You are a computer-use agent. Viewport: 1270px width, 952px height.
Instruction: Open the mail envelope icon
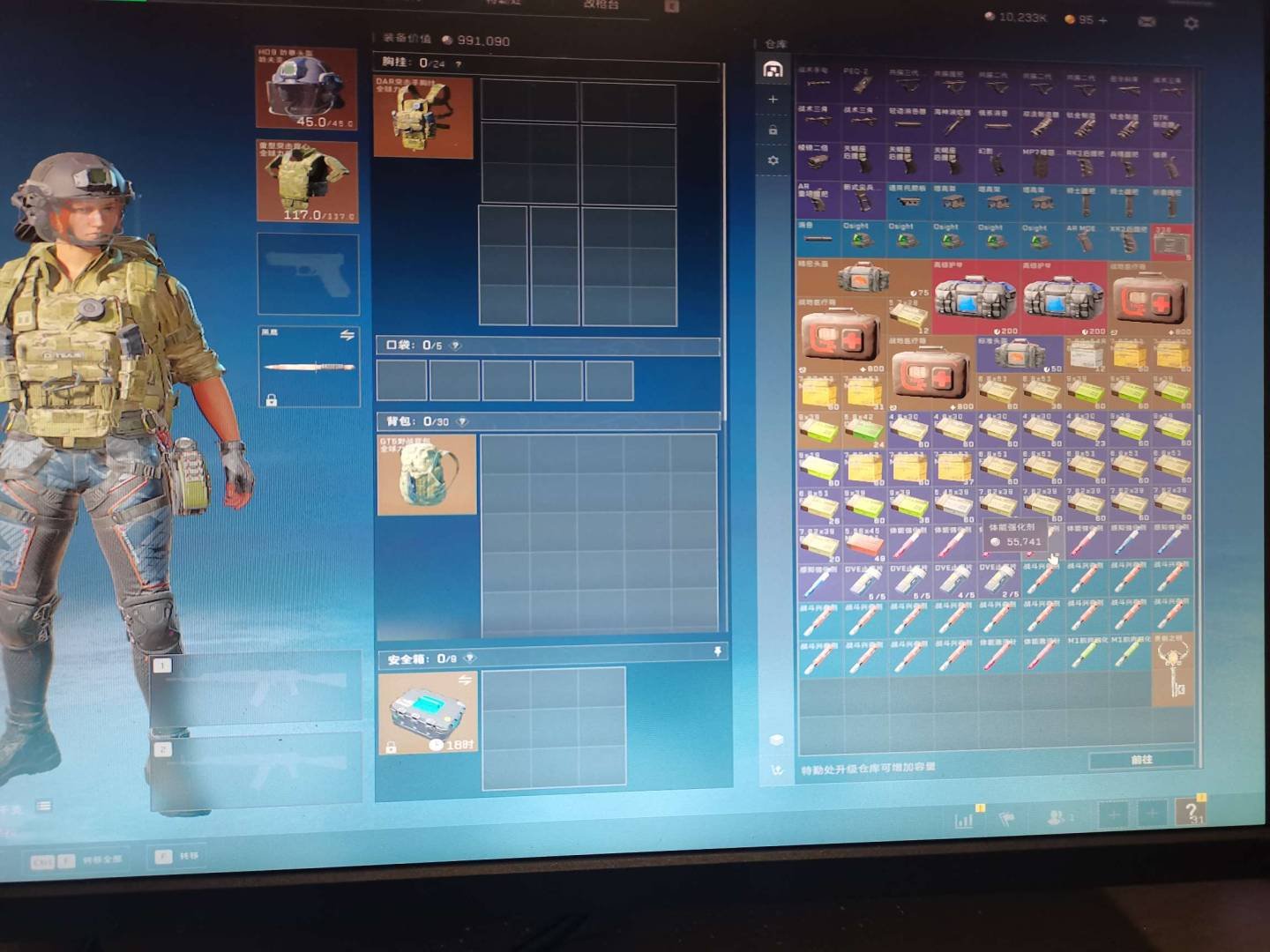click(x=1147, y=21)
